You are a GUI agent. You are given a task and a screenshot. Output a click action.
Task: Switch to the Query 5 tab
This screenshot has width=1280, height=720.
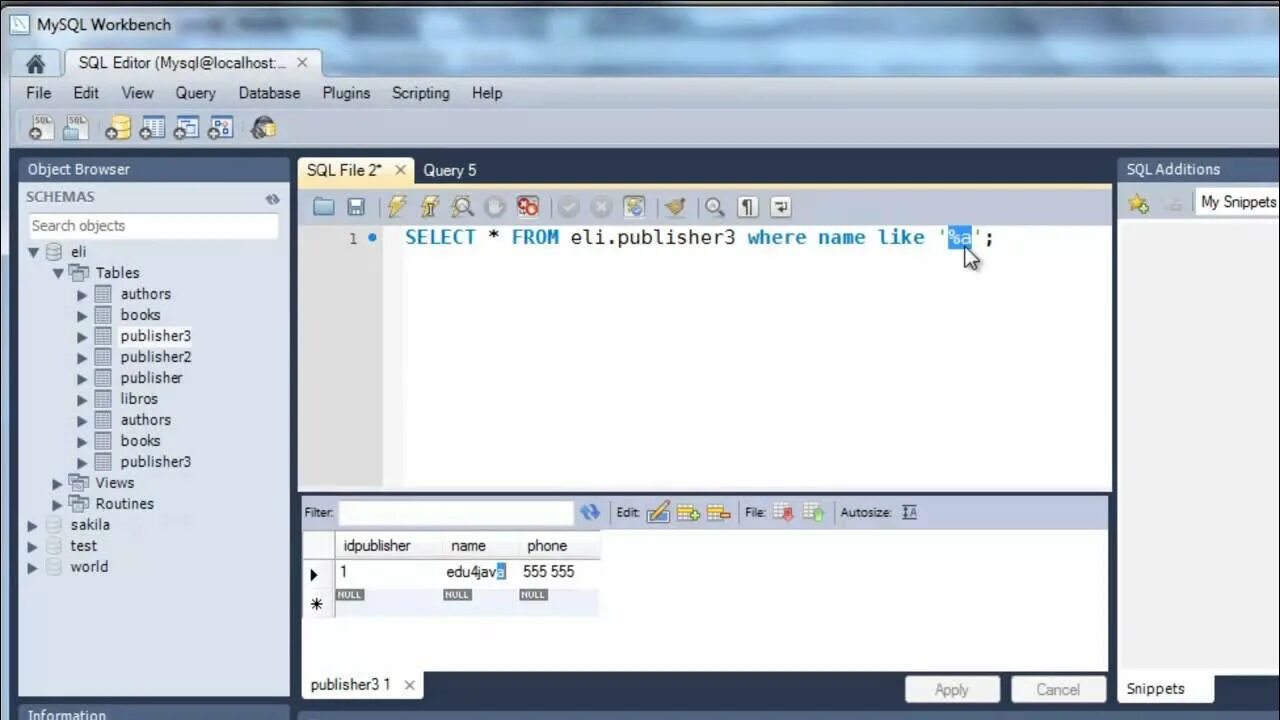(x=450, y=170)
